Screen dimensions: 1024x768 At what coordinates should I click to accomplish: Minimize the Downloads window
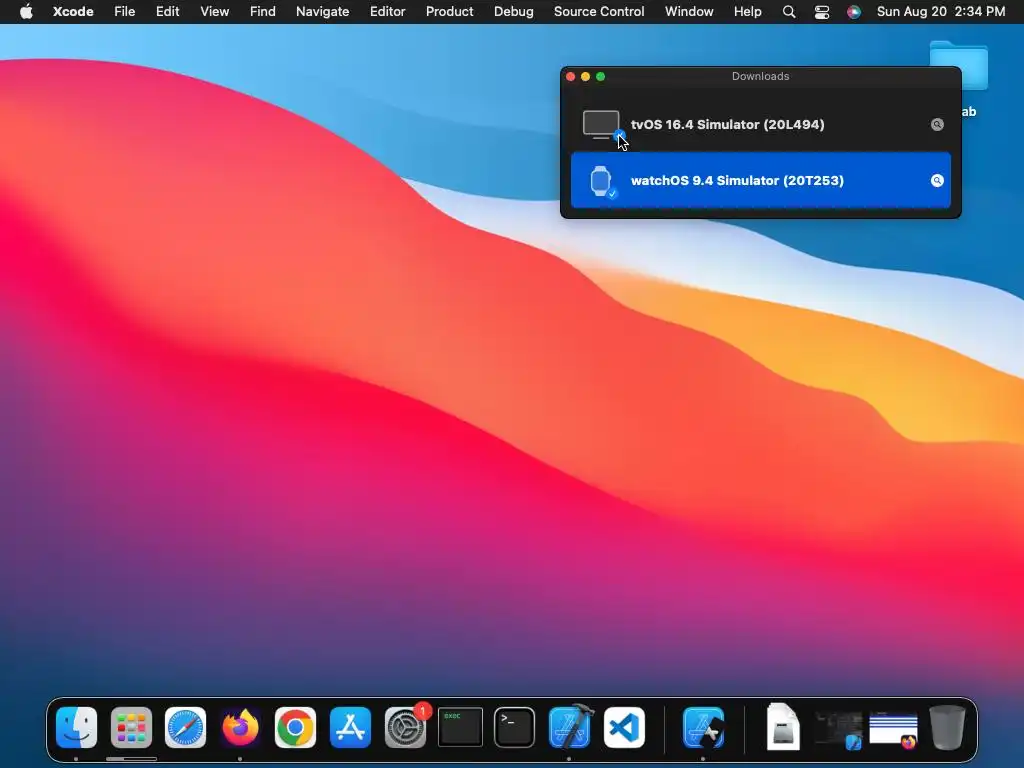coord(585,76)
